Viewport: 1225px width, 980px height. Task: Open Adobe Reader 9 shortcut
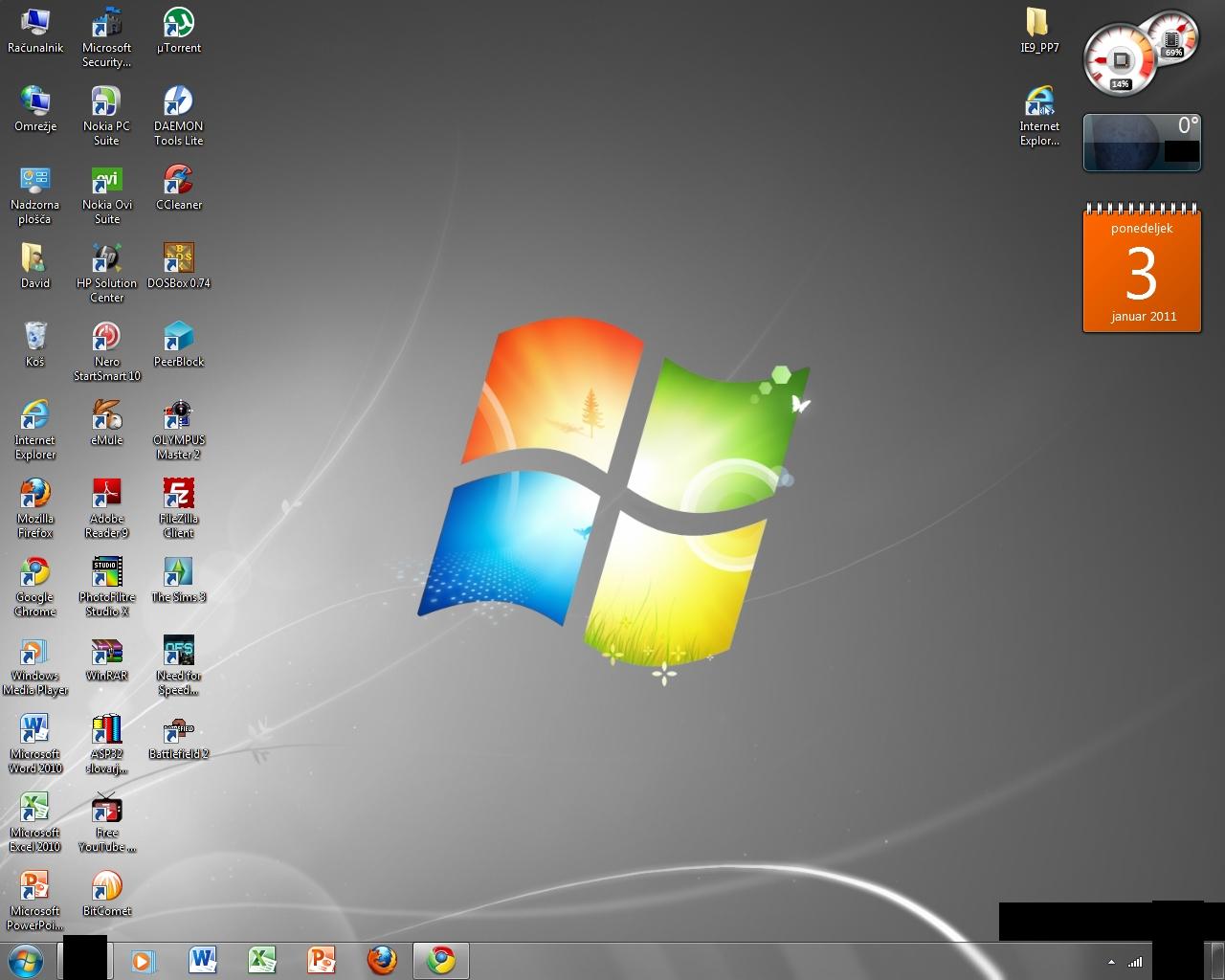point(106,509)
